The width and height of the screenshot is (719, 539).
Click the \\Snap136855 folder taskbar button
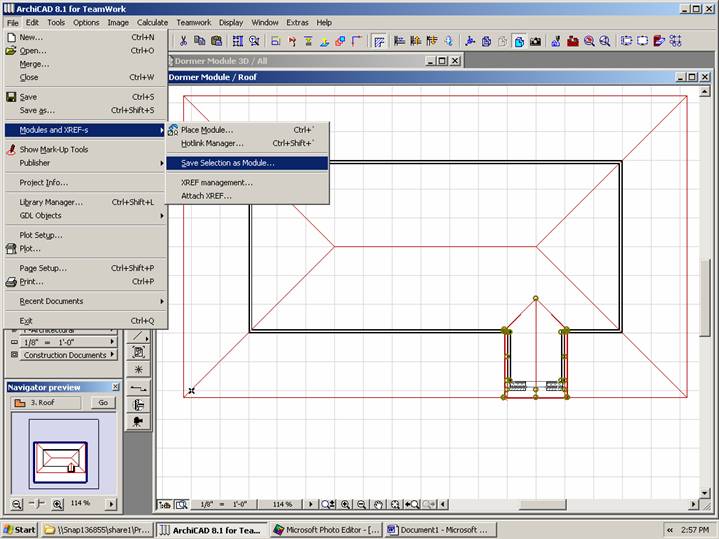coord(97,530)
